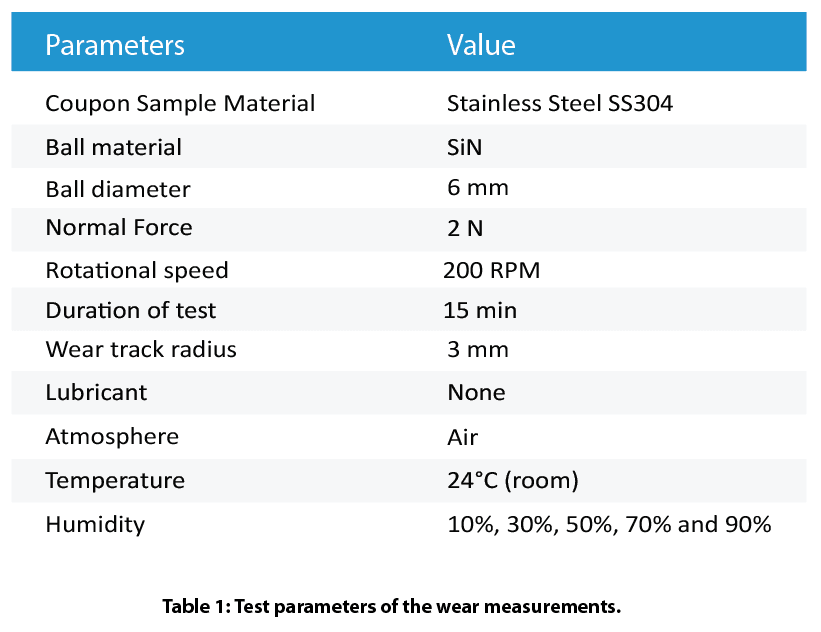This screenshot has width=821, height=632.
Task: Select the Wear track radius label
Action: [x=141, y=349]
